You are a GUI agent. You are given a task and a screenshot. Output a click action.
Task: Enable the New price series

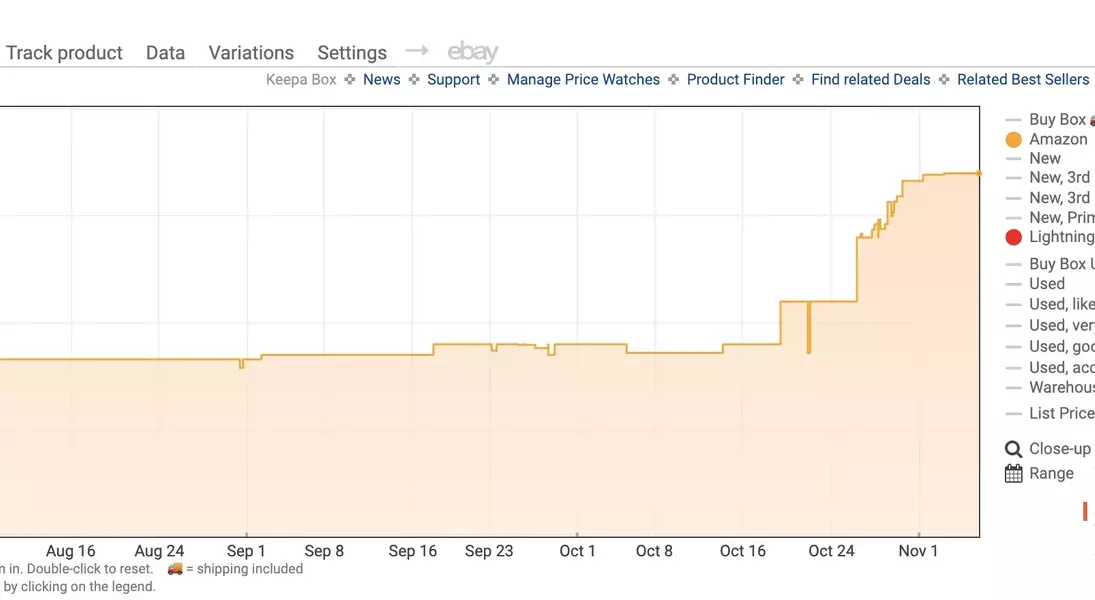pos(1044,158)
